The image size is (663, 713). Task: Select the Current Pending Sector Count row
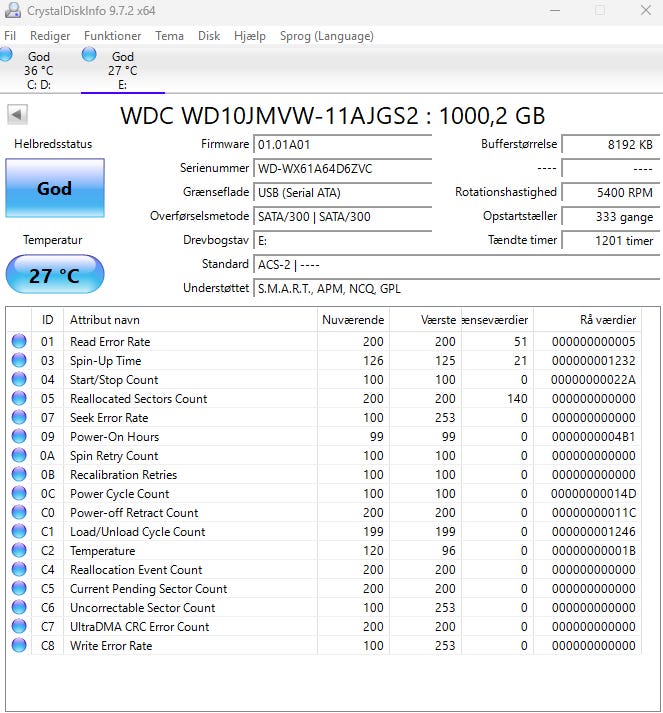coord(148,589)
